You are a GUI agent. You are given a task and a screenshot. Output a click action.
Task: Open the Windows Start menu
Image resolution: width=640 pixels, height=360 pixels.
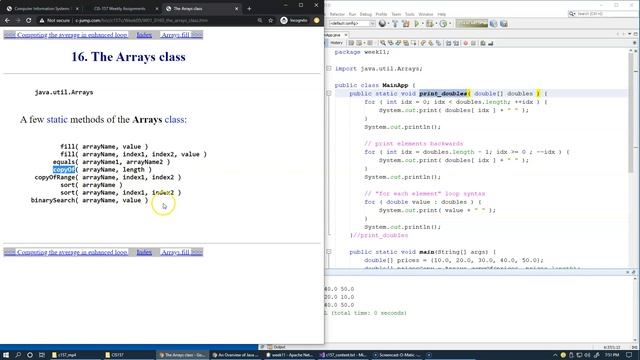(x=6, y=355)
